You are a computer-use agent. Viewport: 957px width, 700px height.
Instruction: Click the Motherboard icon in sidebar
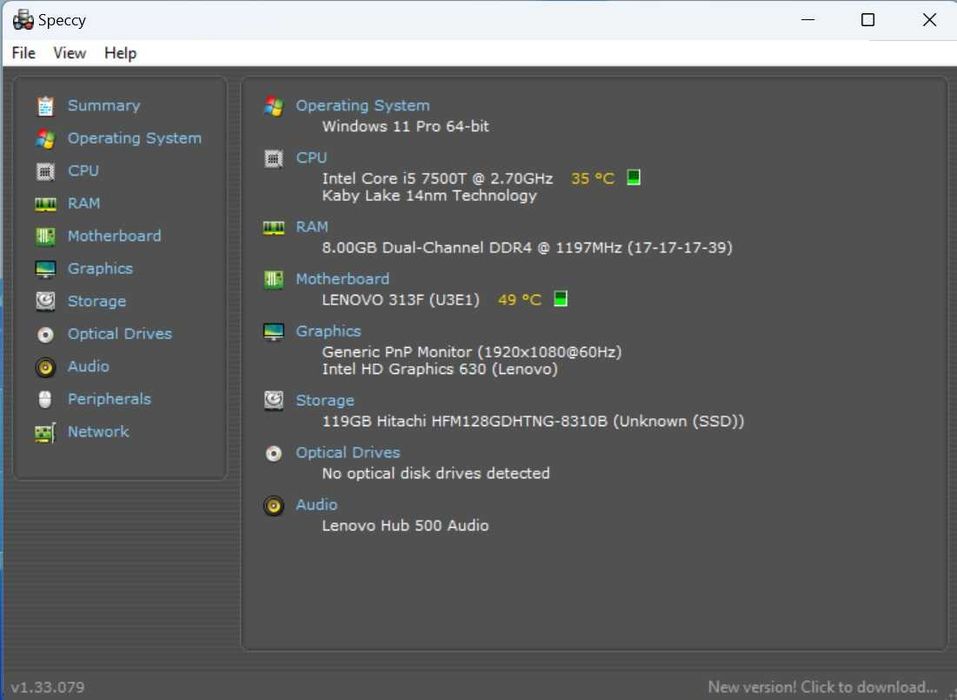click(45, 236)
